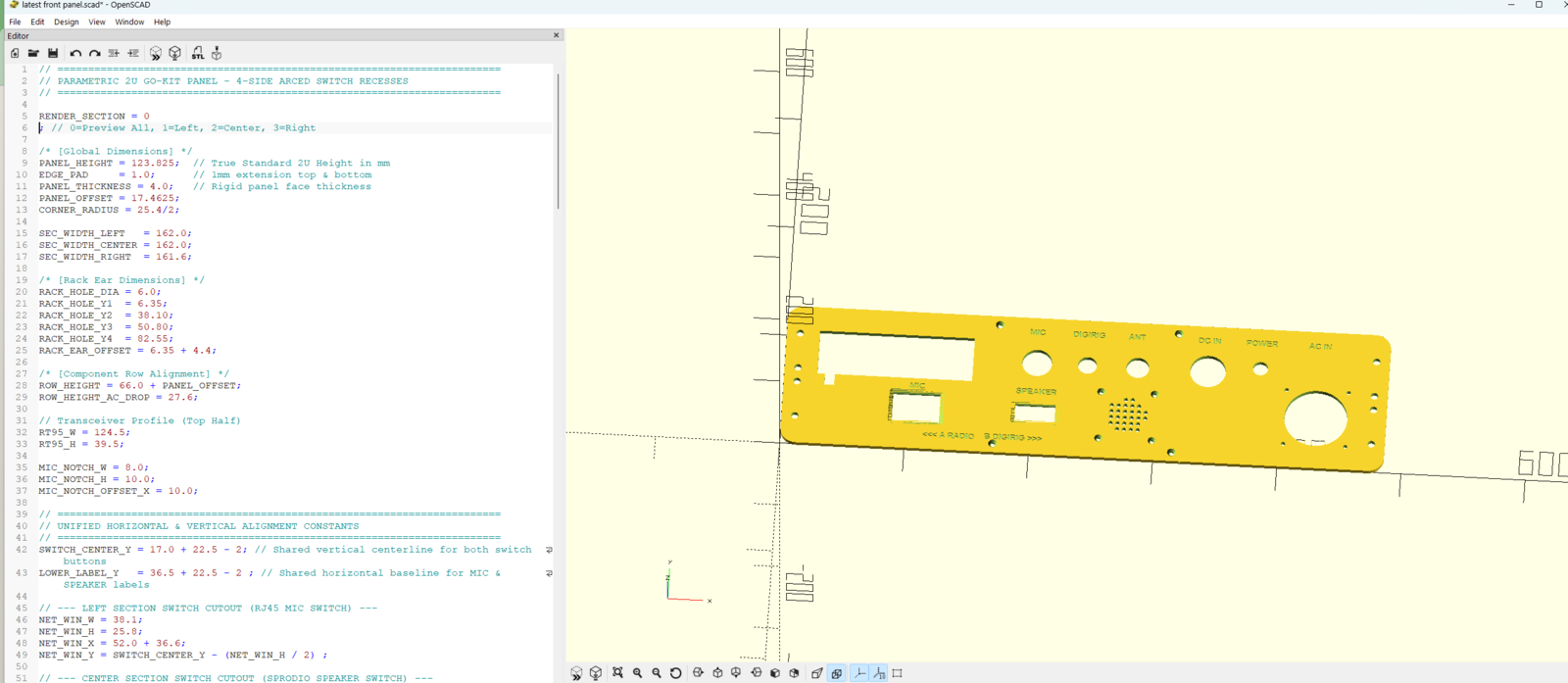Click code line "SEC_WIDTH_RIGHT = 161.6;"

pos(116,257)
